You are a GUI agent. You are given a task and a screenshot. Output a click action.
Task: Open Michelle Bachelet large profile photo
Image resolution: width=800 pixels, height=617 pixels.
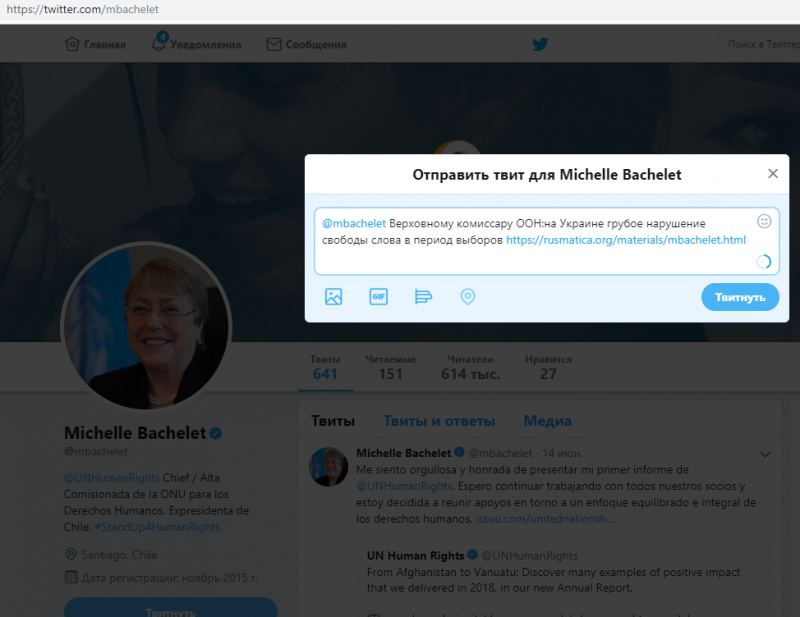point(146,327)
